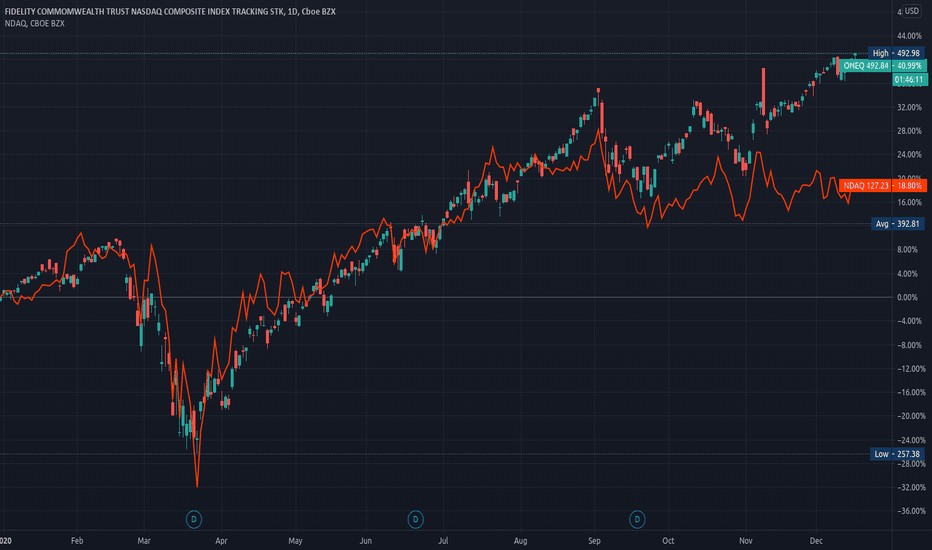This screenshot has width=932, height=550.
Task: Click the Dec time axis label
Action: (x=816, y=540)
